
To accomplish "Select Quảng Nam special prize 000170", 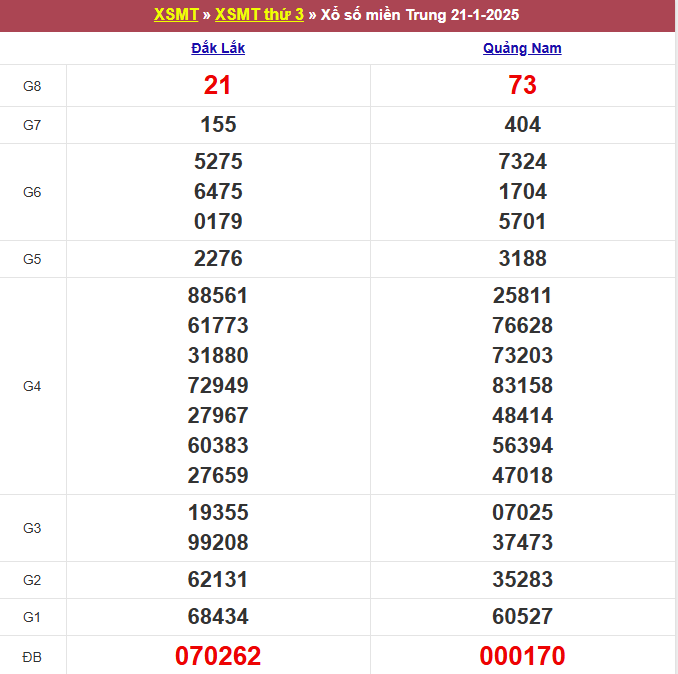I will tap(522, 656).
